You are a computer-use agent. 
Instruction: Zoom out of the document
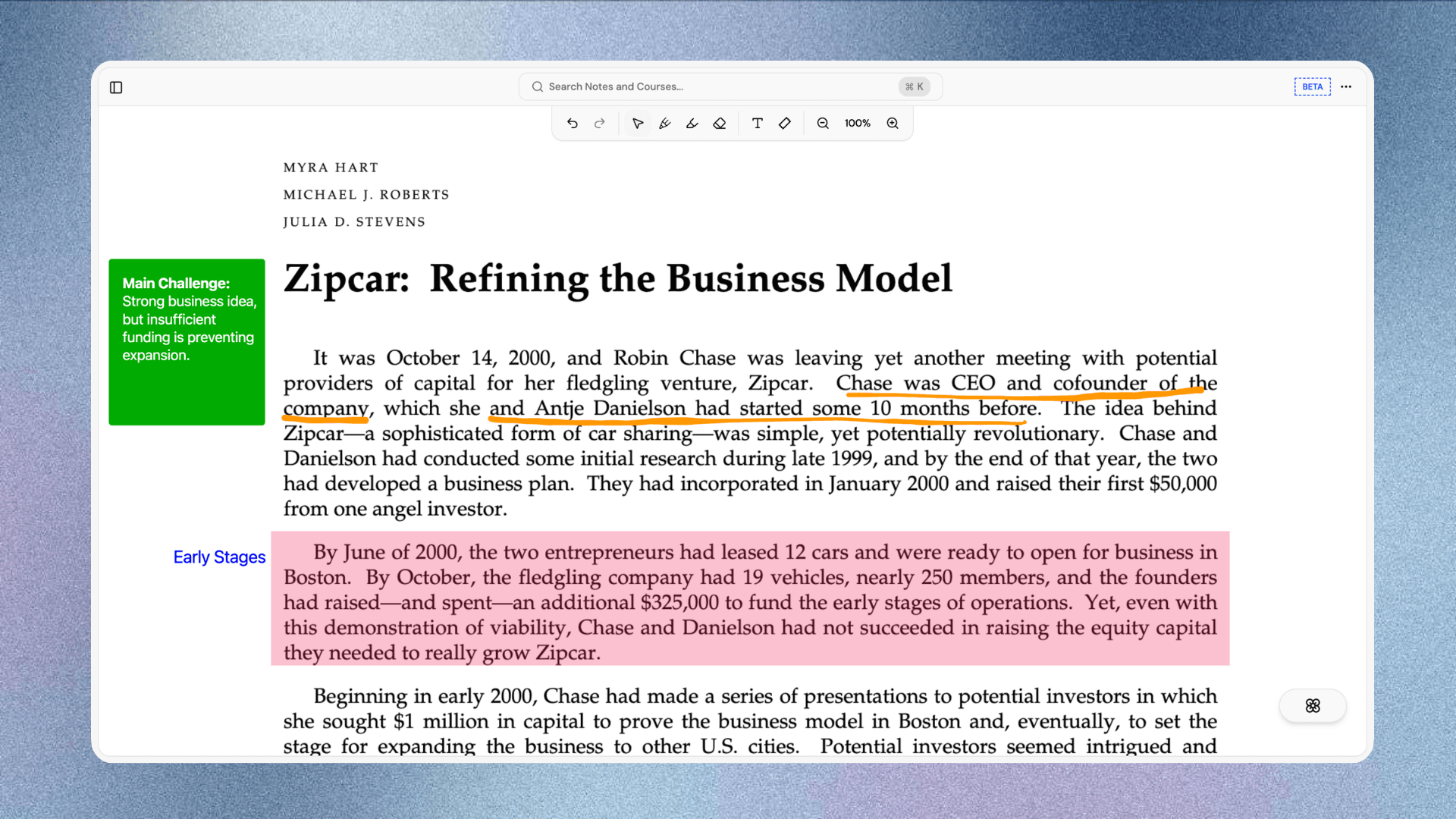click(823, 123)
